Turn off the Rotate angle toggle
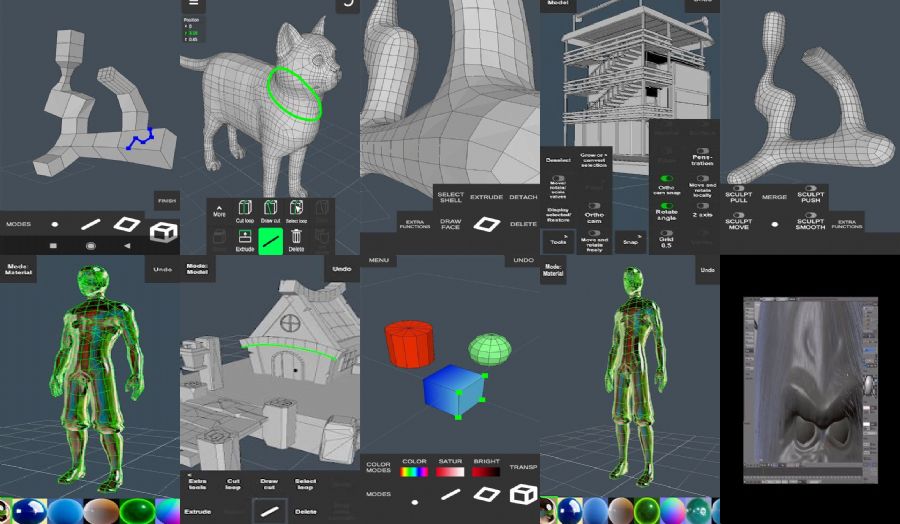The image size is (900, 524). click(x=666, y=206)
